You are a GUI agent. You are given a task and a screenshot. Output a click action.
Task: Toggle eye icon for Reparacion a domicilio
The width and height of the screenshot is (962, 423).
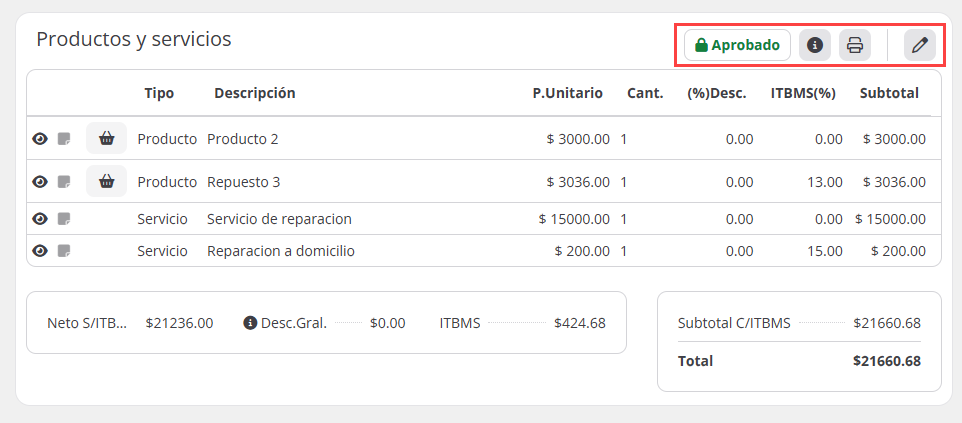pos(40,251)
